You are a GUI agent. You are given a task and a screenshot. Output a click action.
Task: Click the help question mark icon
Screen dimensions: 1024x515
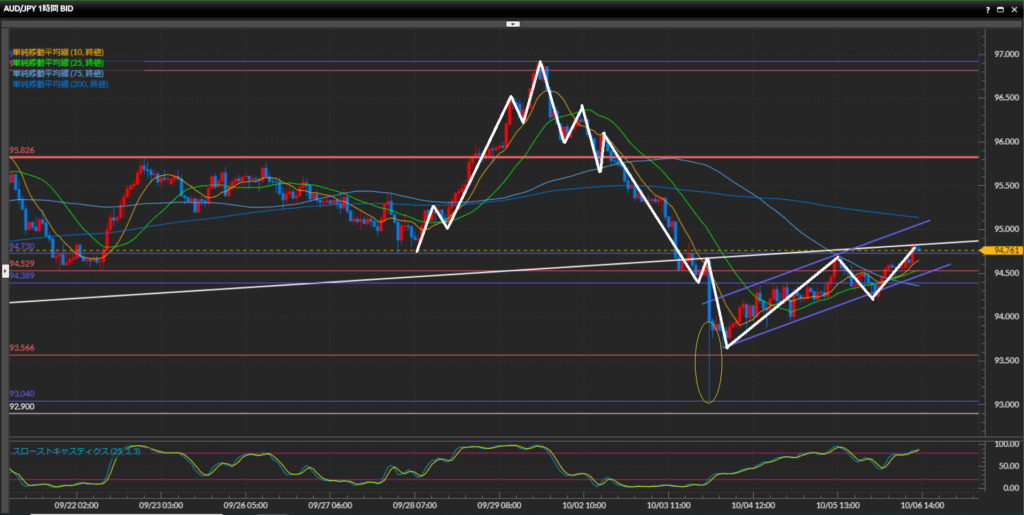(x=986, y=9)
